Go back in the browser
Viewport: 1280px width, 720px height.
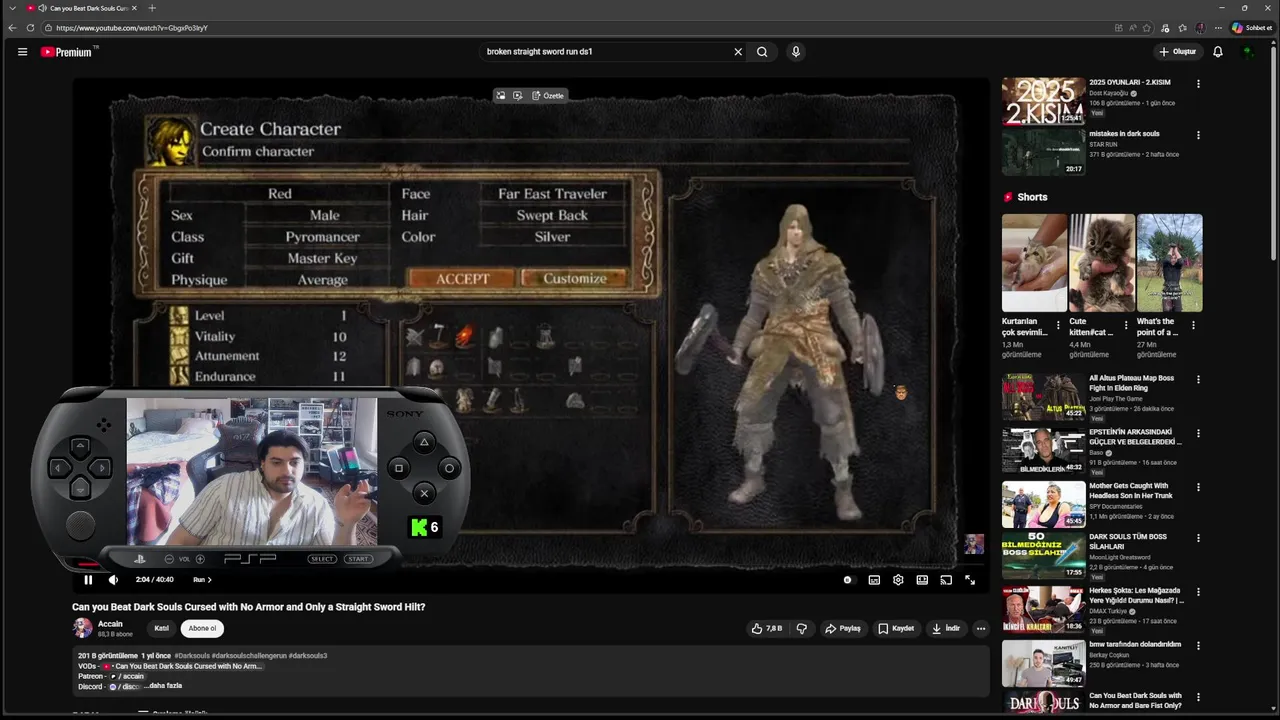(x=12, y=28)
